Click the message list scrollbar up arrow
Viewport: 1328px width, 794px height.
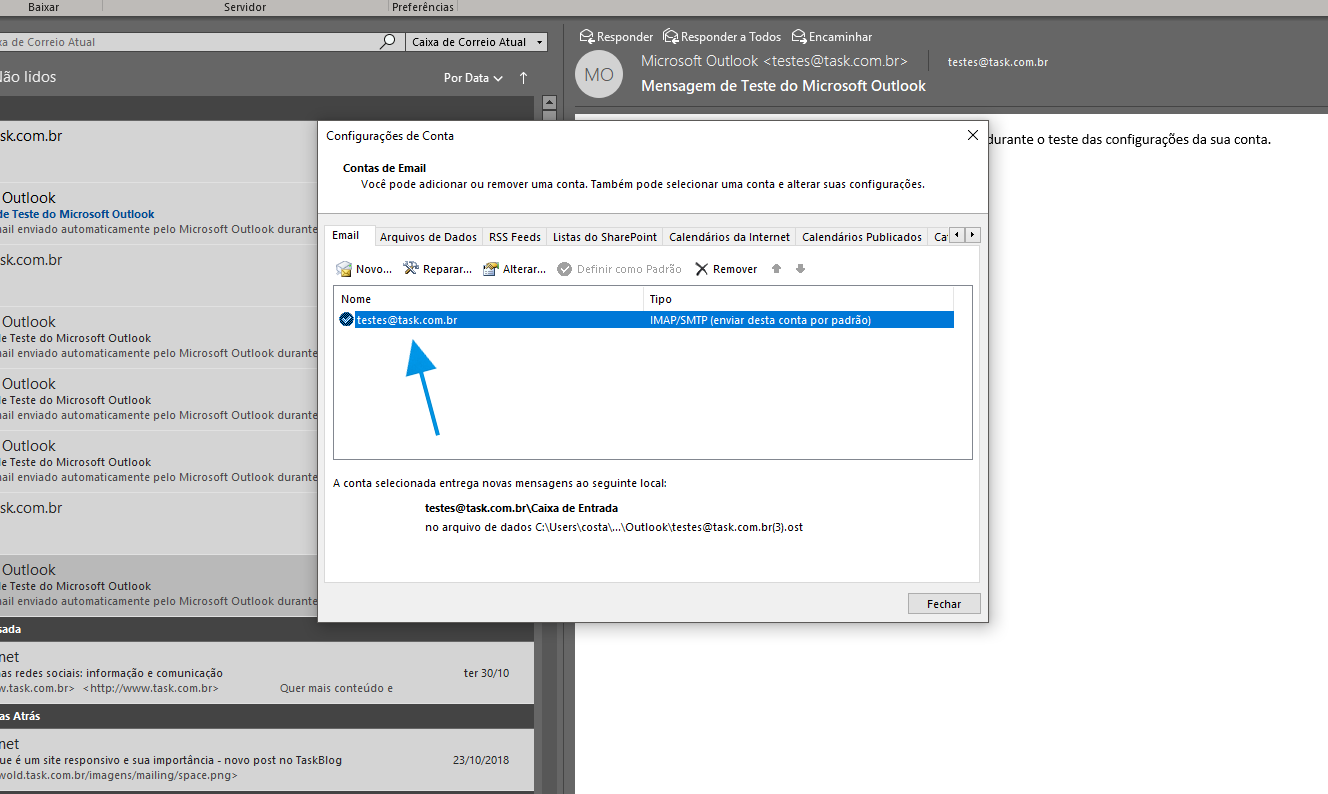(548, 102)
